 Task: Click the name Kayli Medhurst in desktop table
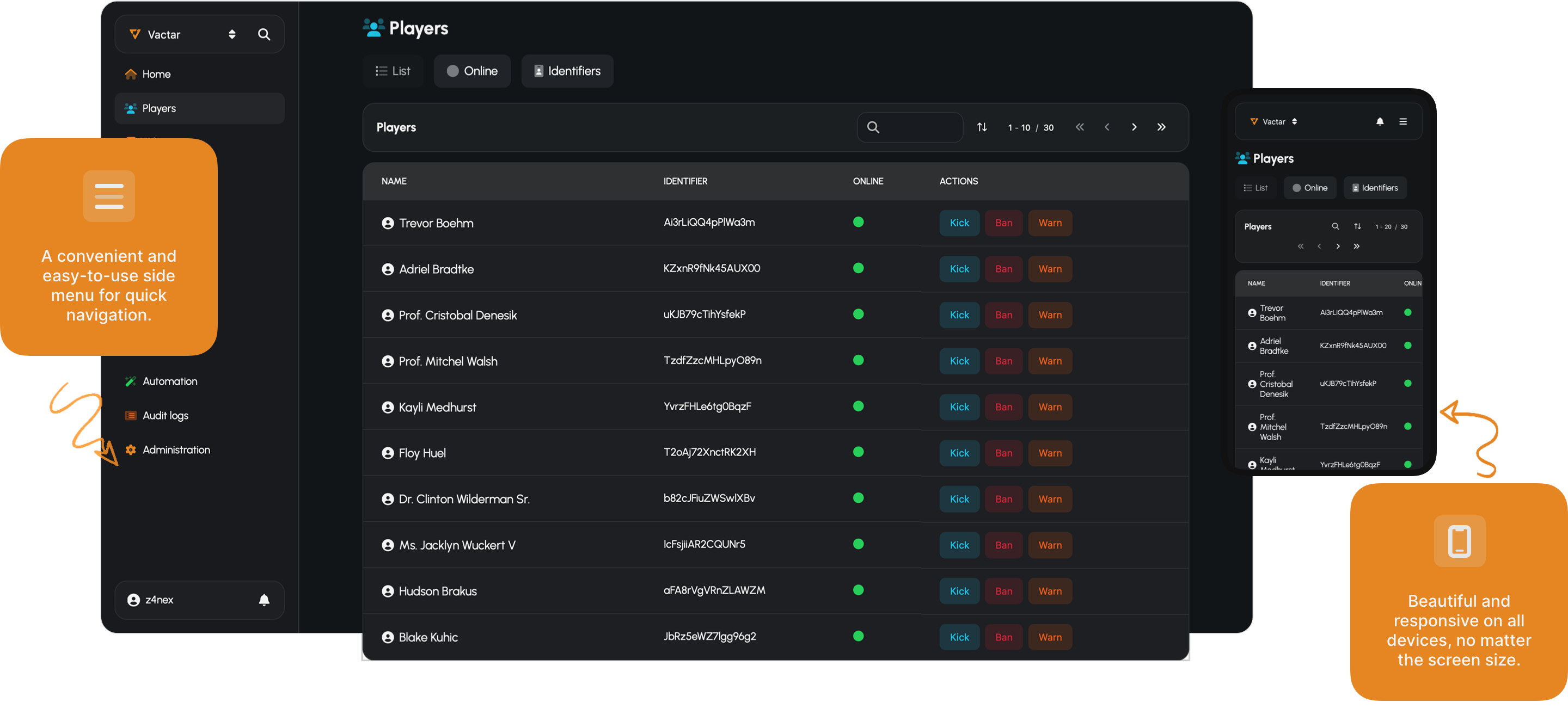pyautogui.click(x=437, y=408)
